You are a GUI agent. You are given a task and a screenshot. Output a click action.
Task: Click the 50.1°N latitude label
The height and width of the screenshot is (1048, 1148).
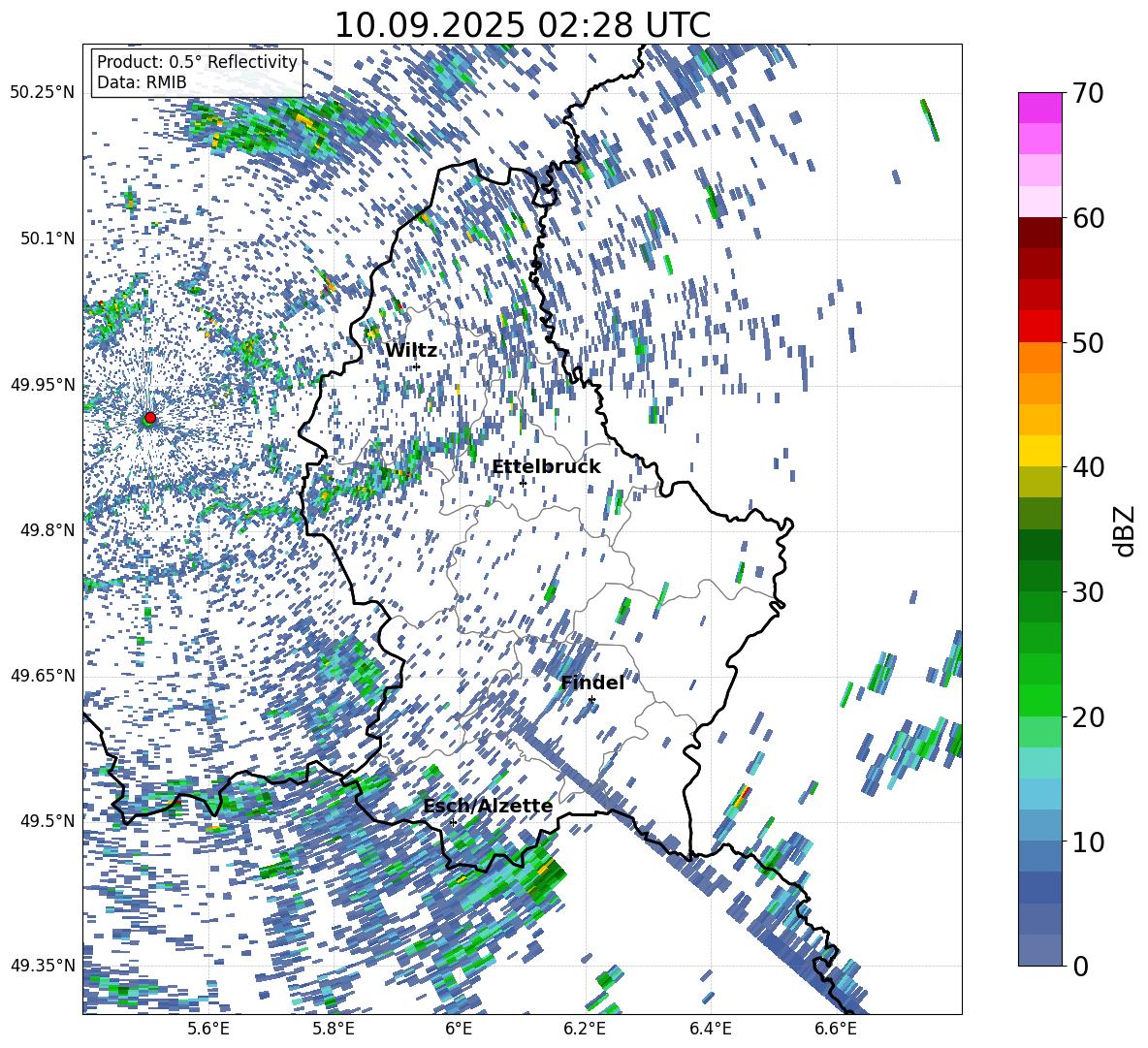tap(48, 238)
